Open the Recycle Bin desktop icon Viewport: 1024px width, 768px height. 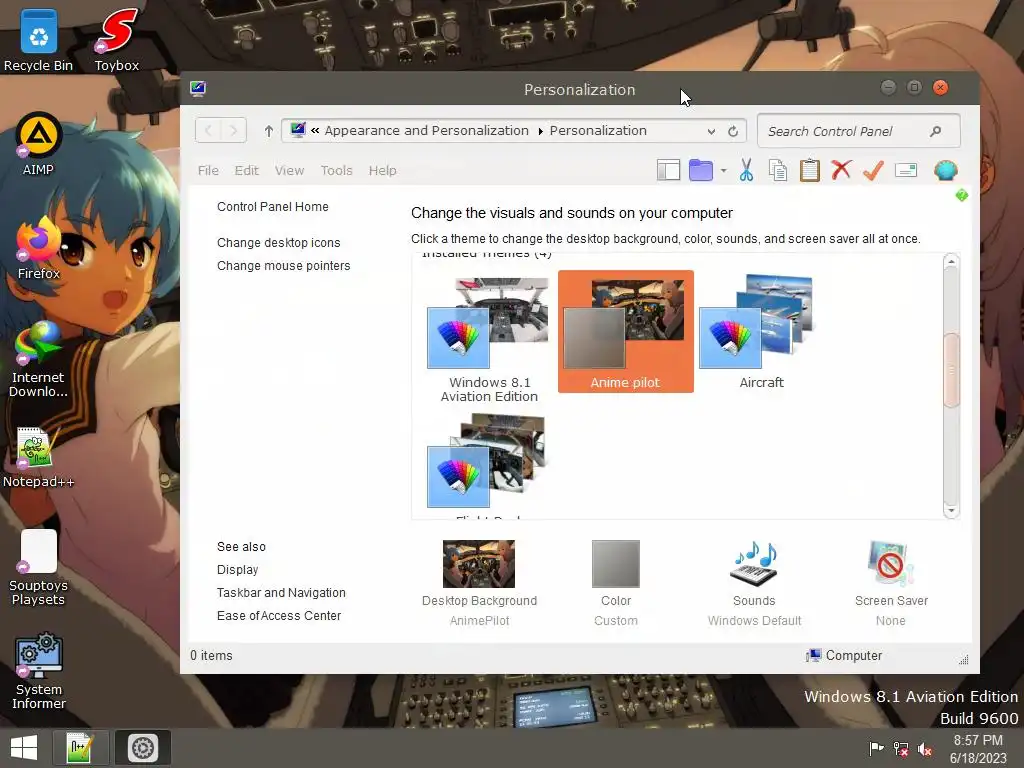coord(39,40)
